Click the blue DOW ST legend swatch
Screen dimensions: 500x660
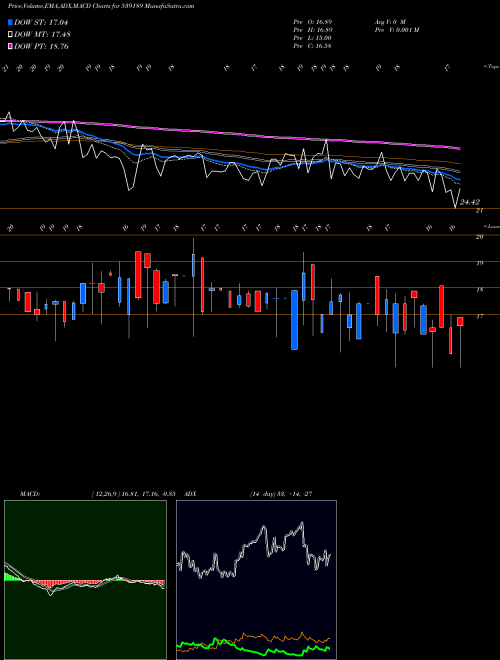pos(10,22)
